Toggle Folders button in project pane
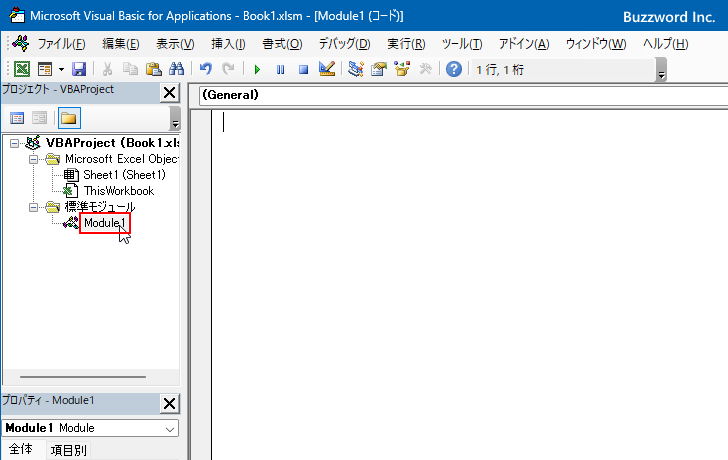 pyautogui.click(x=69, y=118)
